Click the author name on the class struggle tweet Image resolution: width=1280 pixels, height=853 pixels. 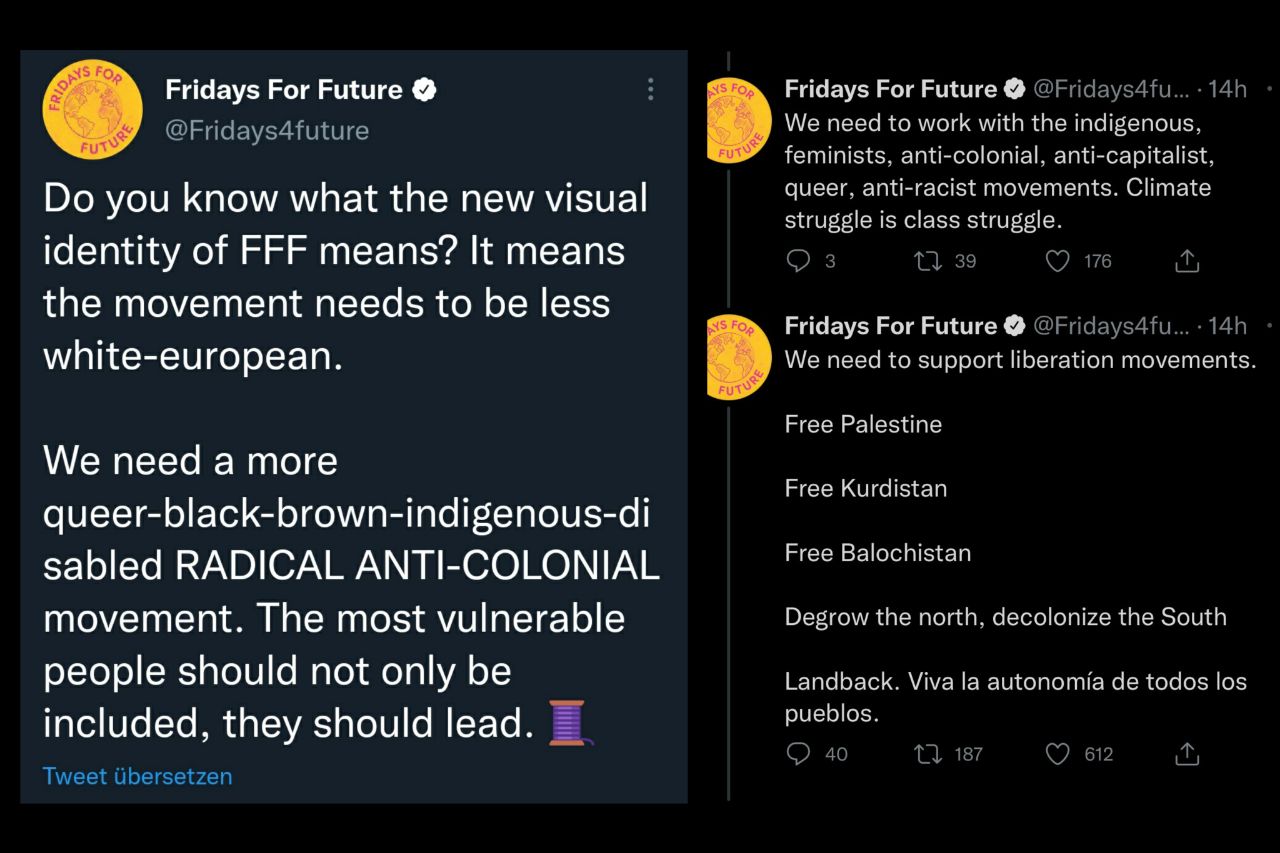point(891,89)
